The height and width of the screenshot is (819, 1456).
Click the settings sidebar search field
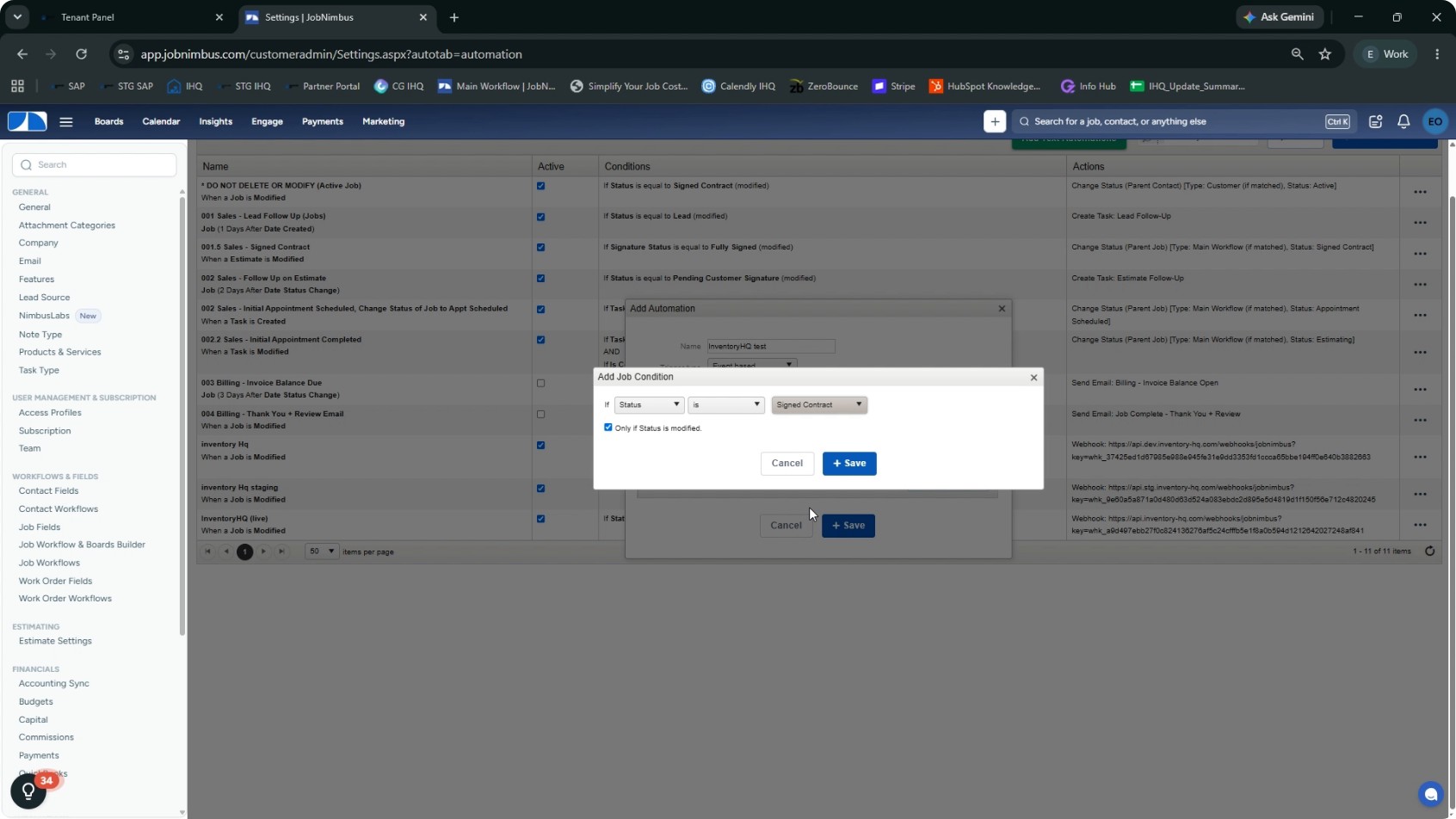[x=95, y=164]
